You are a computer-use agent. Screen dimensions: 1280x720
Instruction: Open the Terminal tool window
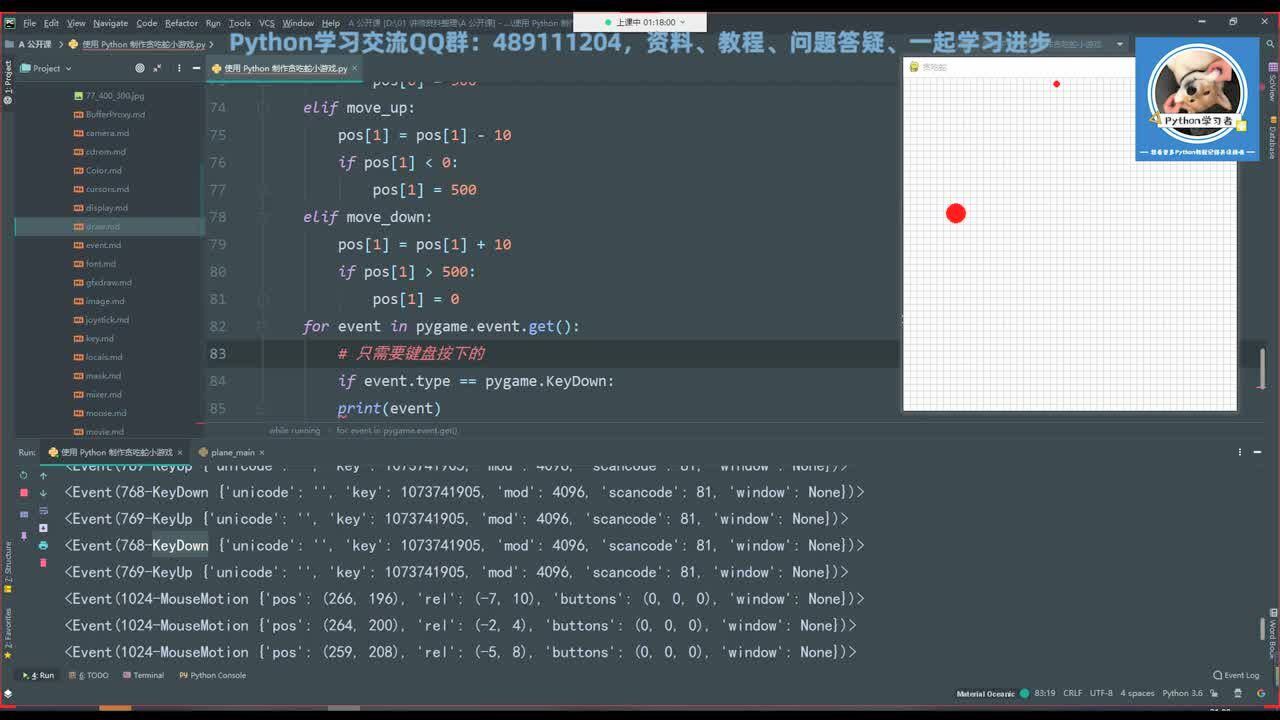coord(143,675)
